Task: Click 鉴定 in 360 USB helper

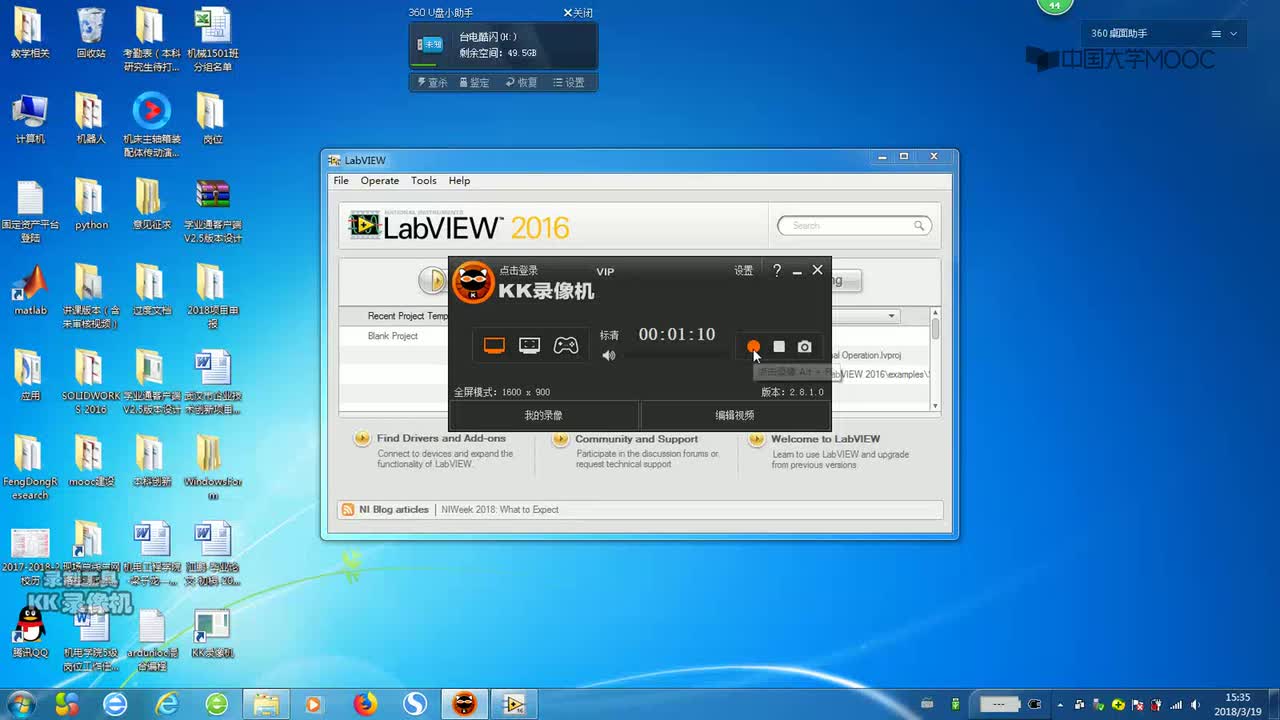Action: 474,83
